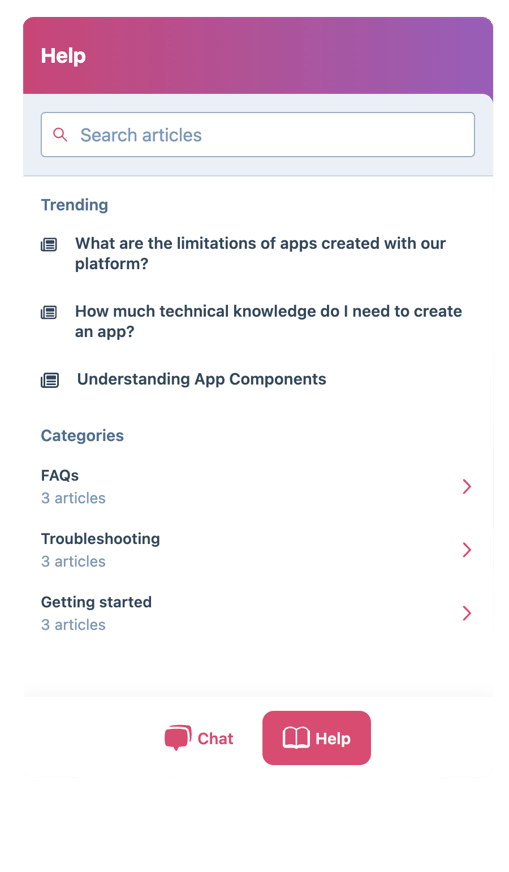509x872 pixels.
Task: Click the 3 articles count under Troubleshooting
Action: click(x=73, y=561)
